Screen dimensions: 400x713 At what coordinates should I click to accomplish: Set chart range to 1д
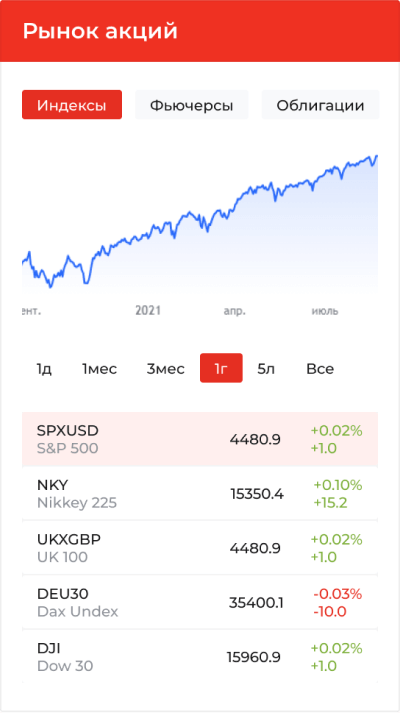(44, 368)
